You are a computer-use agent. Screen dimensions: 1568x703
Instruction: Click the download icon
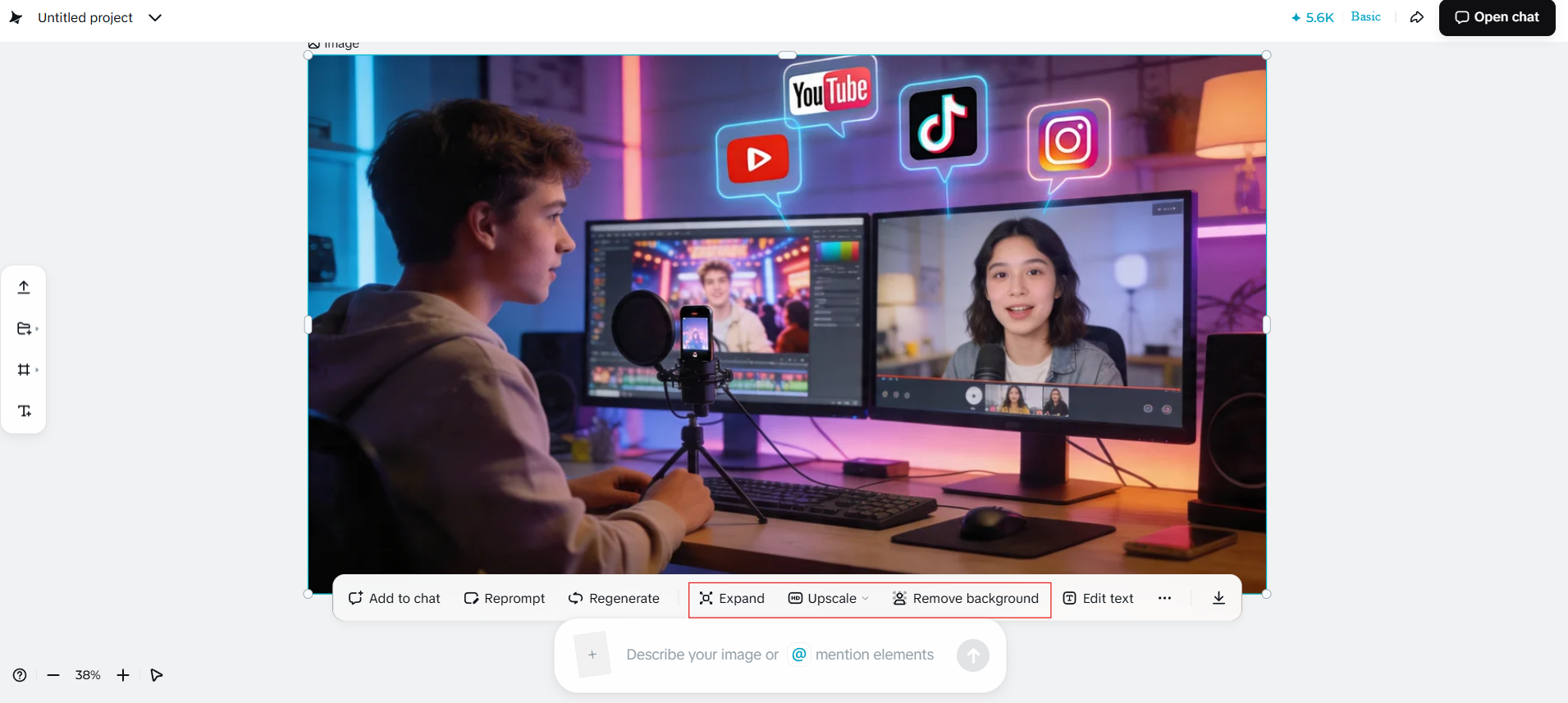point(1218,598)
